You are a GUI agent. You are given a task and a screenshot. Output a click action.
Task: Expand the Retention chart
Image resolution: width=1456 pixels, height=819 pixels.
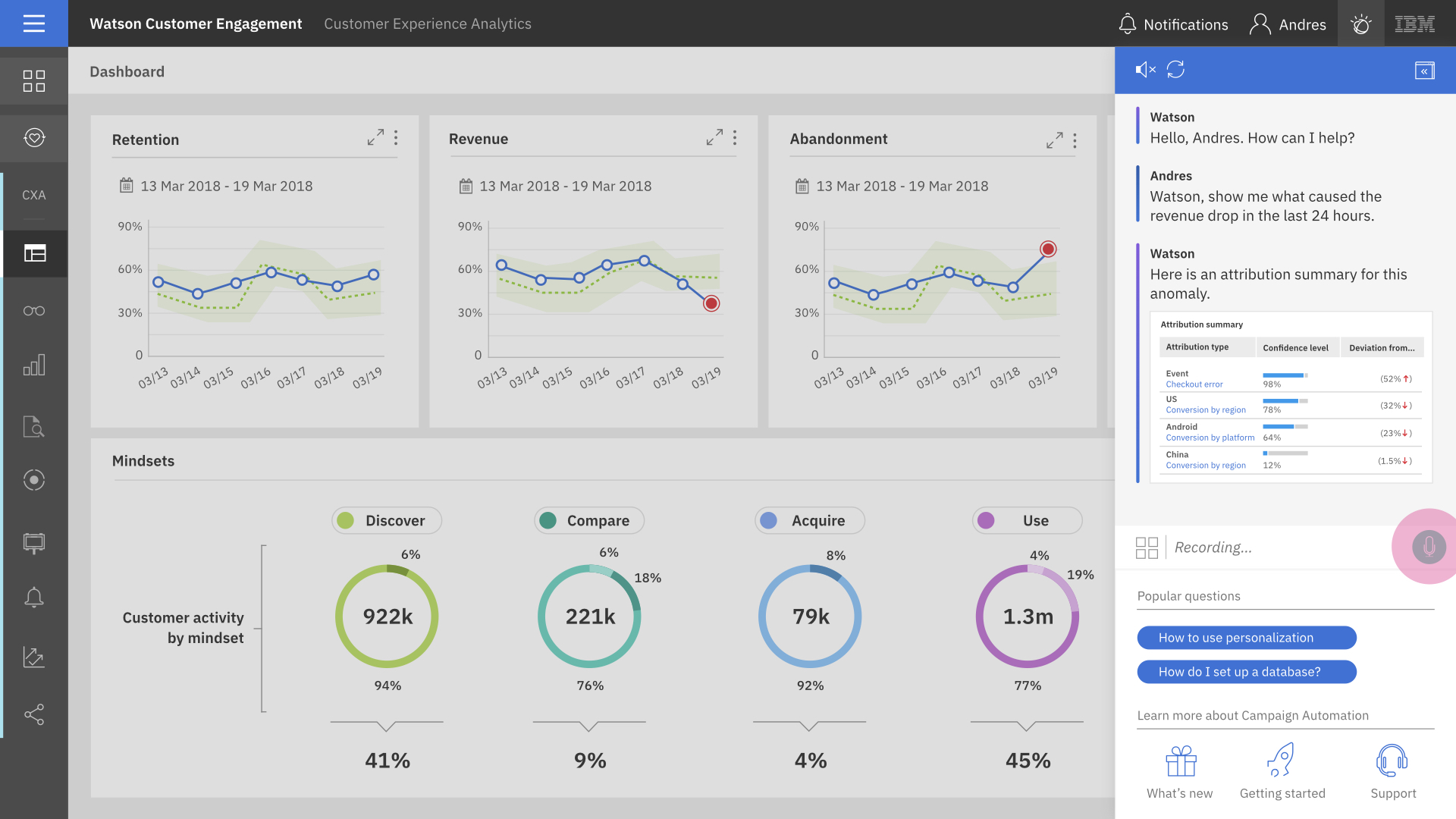click(375, 137)
